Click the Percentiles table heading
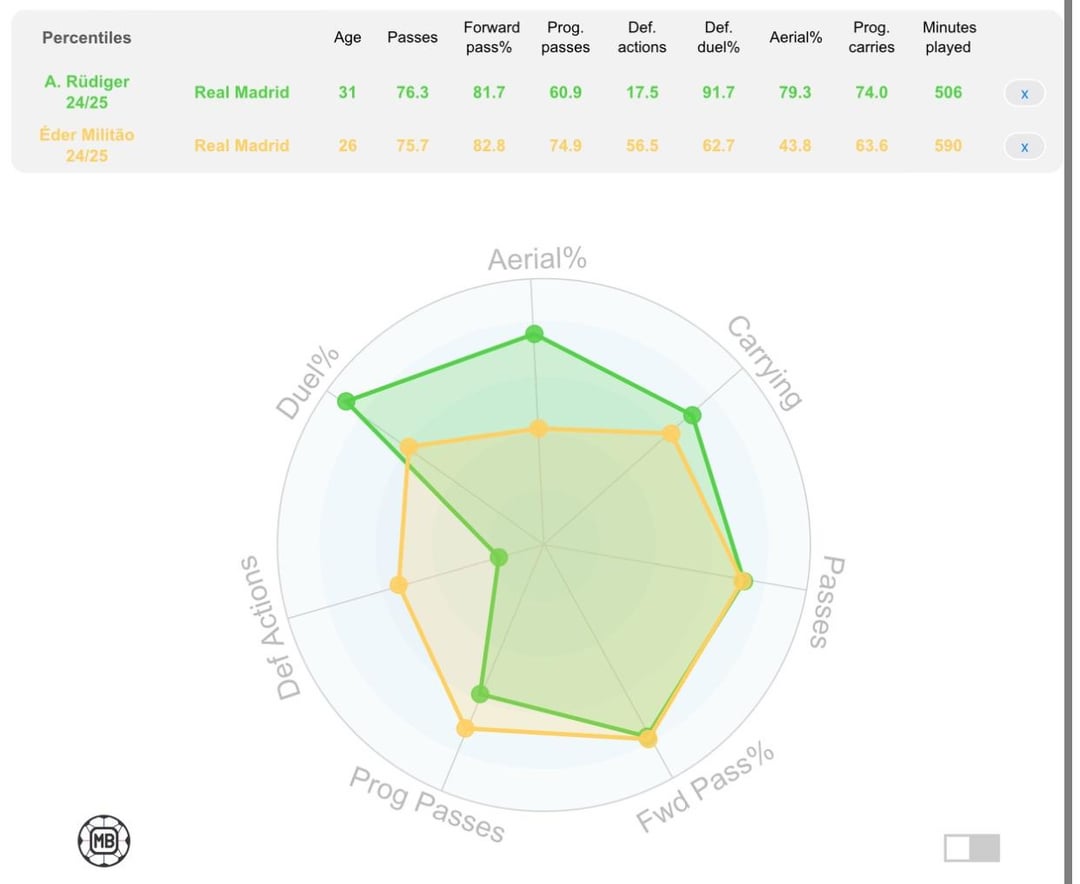The width and height of the screenshot is (1080, 884). click(x=87, y=38)
